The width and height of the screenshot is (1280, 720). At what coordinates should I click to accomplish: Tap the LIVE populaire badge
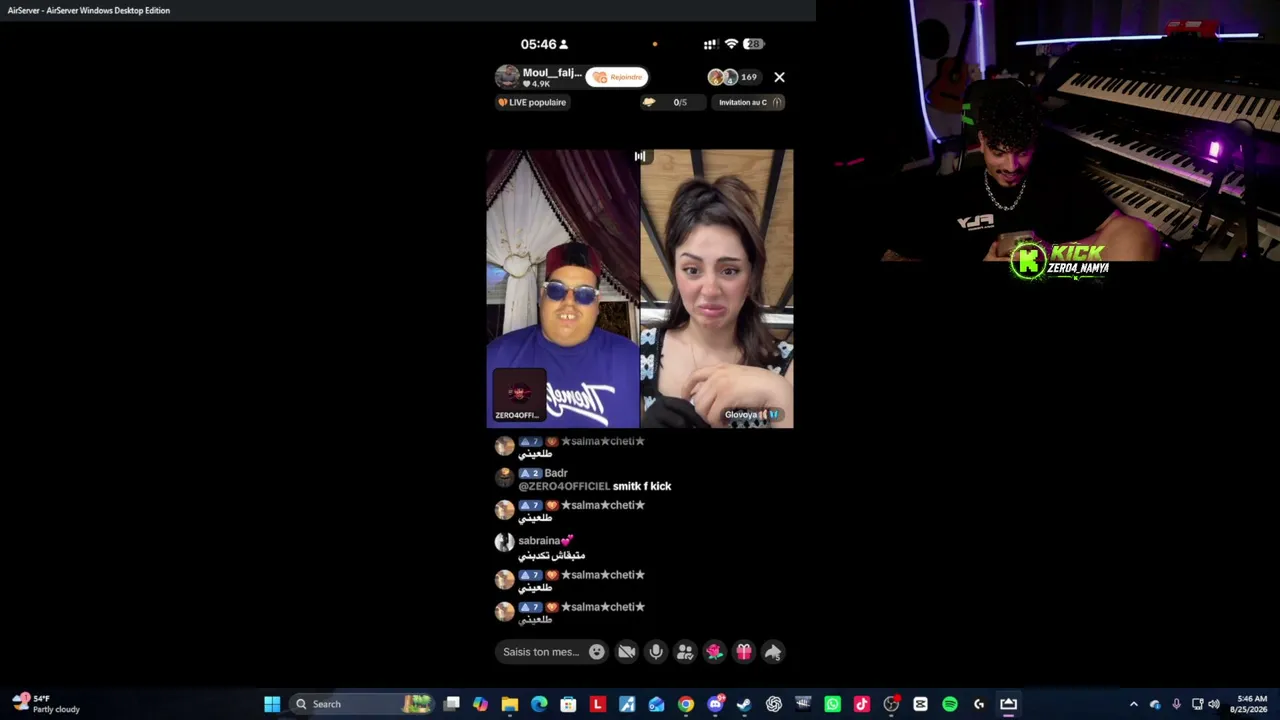click(x=532, y=102)
